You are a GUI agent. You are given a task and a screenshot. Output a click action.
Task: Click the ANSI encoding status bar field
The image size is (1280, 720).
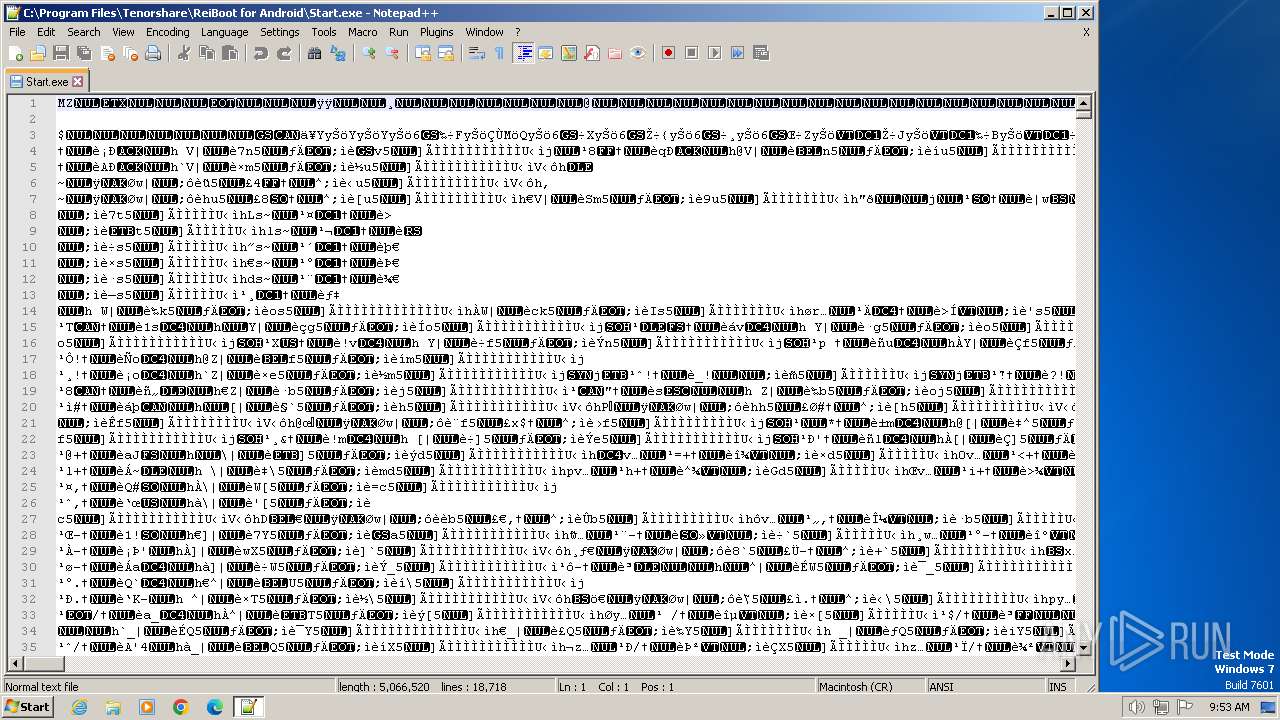[985, 687]
